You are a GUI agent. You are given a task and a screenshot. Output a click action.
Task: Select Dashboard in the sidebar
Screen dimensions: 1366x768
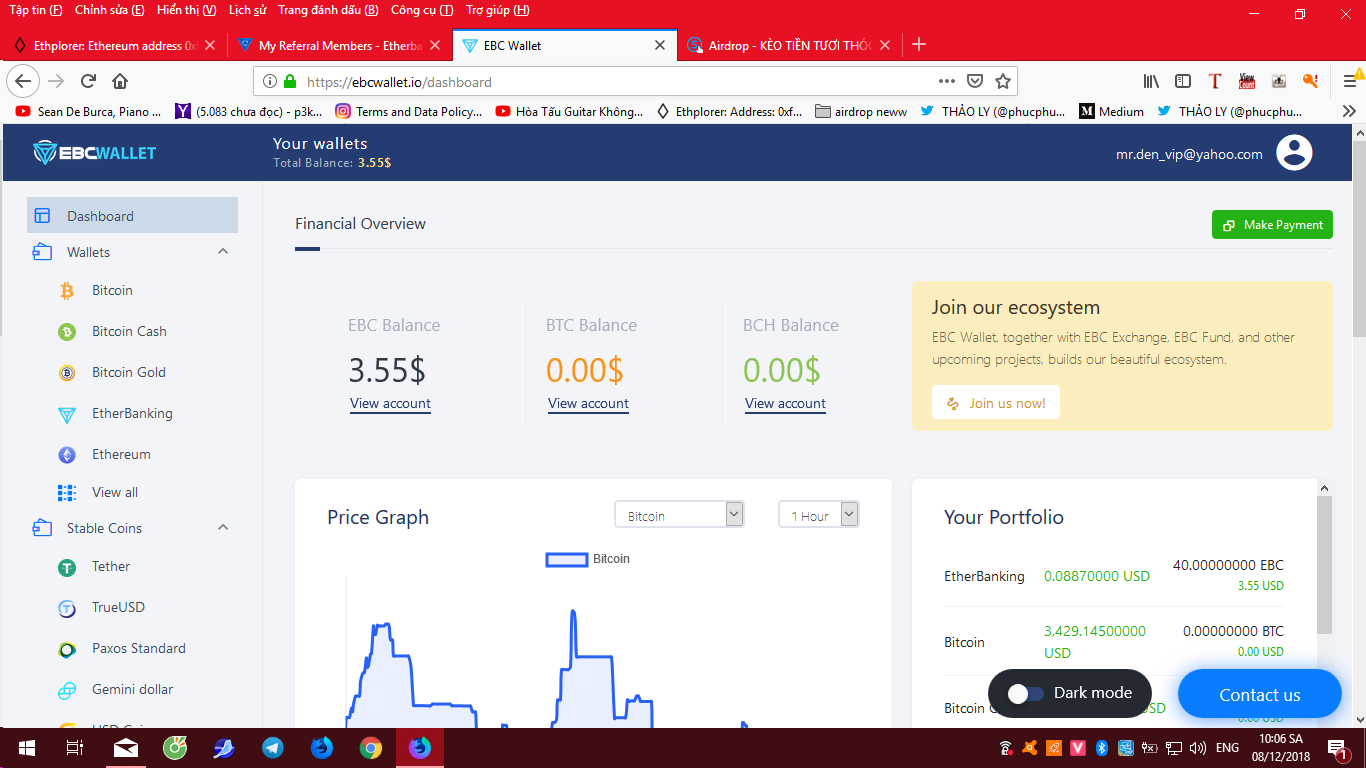(x=133, y=216)
